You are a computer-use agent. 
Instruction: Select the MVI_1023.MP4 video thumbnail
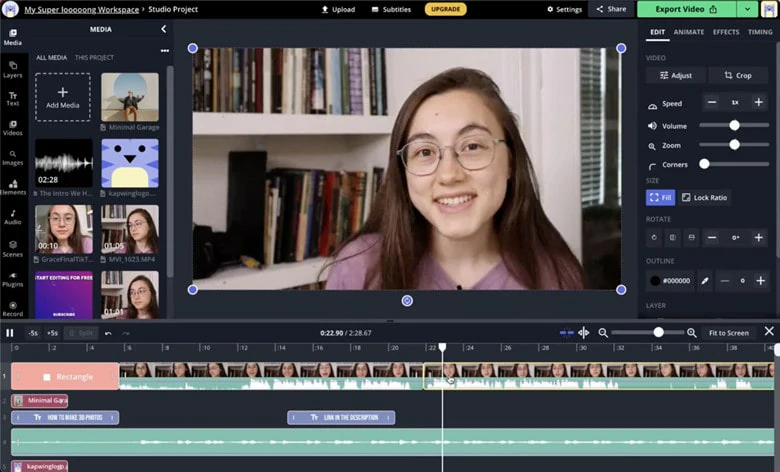point(130,229)
